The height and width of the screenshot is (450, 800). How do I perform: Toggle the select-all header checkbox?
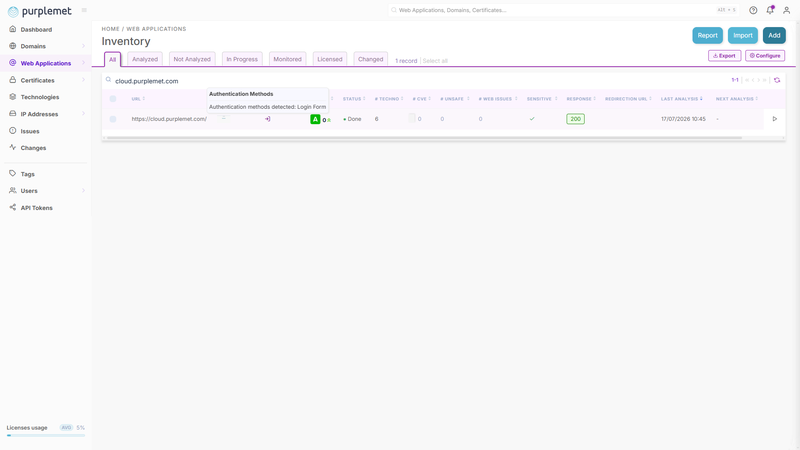pos(113,99)
